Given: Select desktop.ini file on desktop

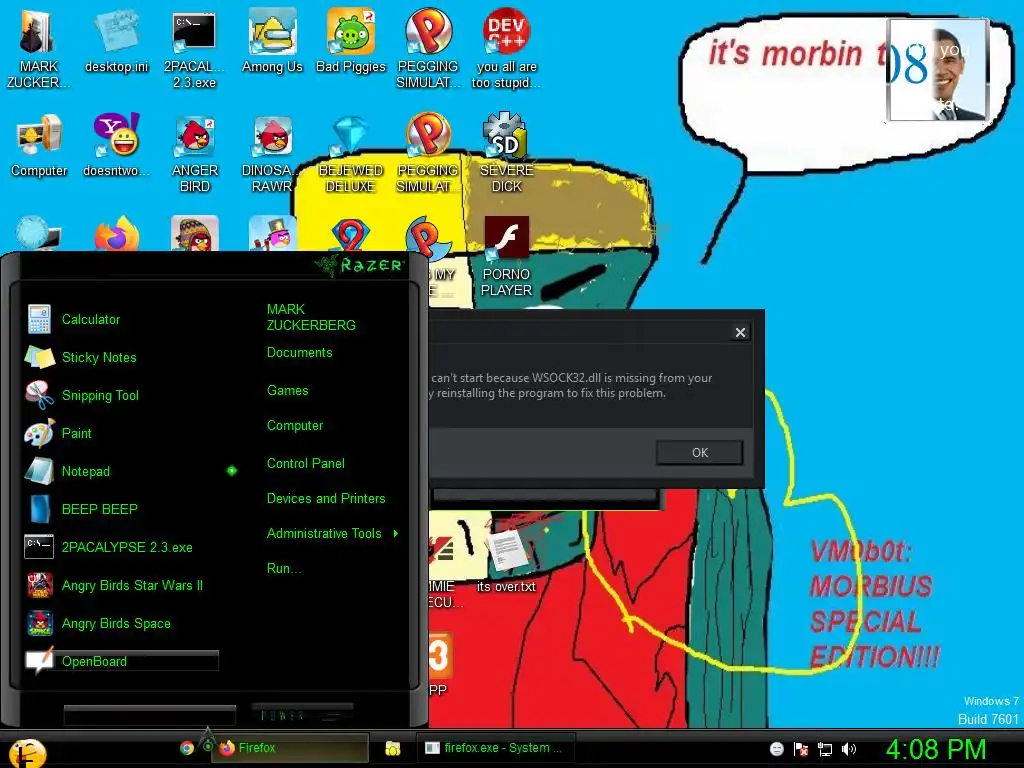Looking at the screenshot, I should point(116,40).
